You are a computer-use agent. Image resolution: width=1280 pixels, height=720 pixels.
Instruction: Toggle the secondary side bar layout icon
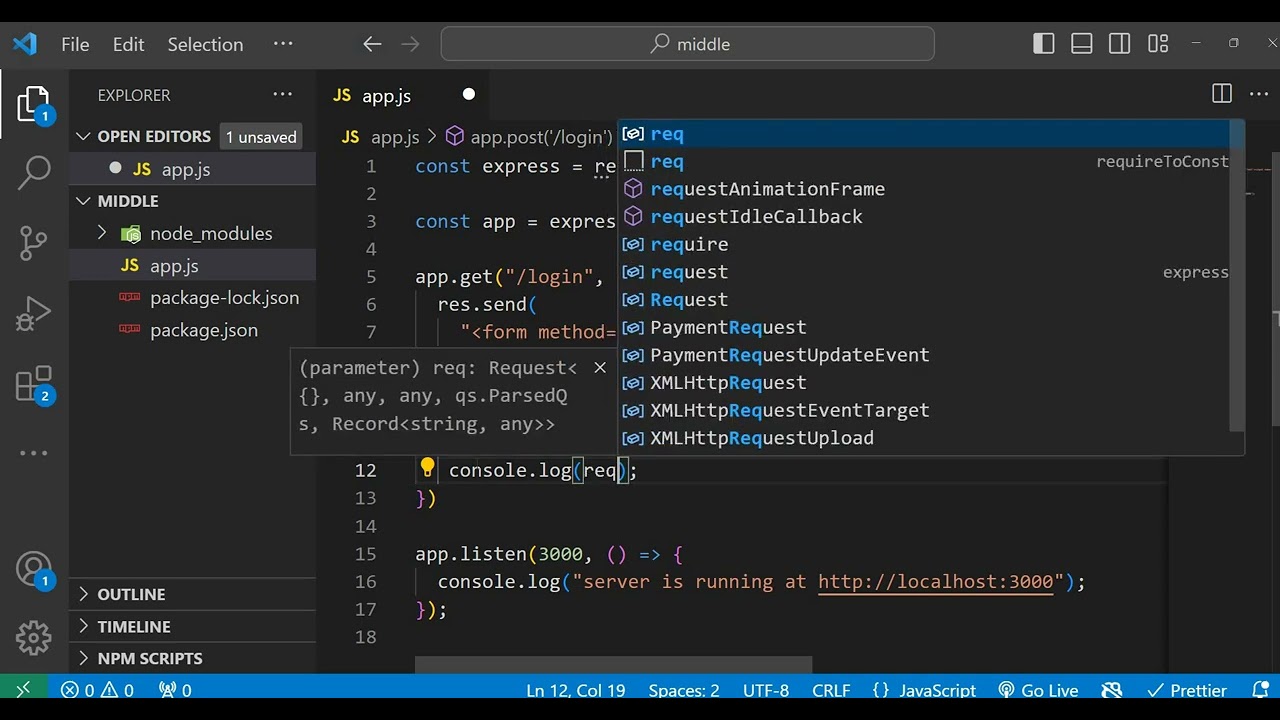pos(1119,44)
